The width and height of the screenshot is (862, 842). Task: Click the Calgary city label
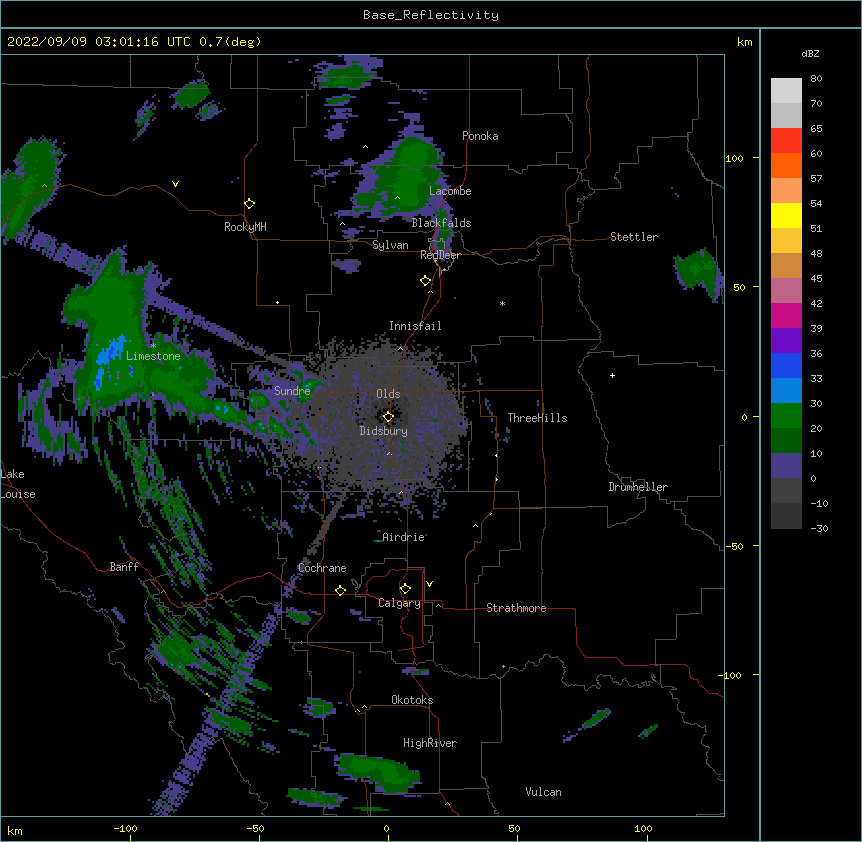pyautogui.click(x=399, y=603)
